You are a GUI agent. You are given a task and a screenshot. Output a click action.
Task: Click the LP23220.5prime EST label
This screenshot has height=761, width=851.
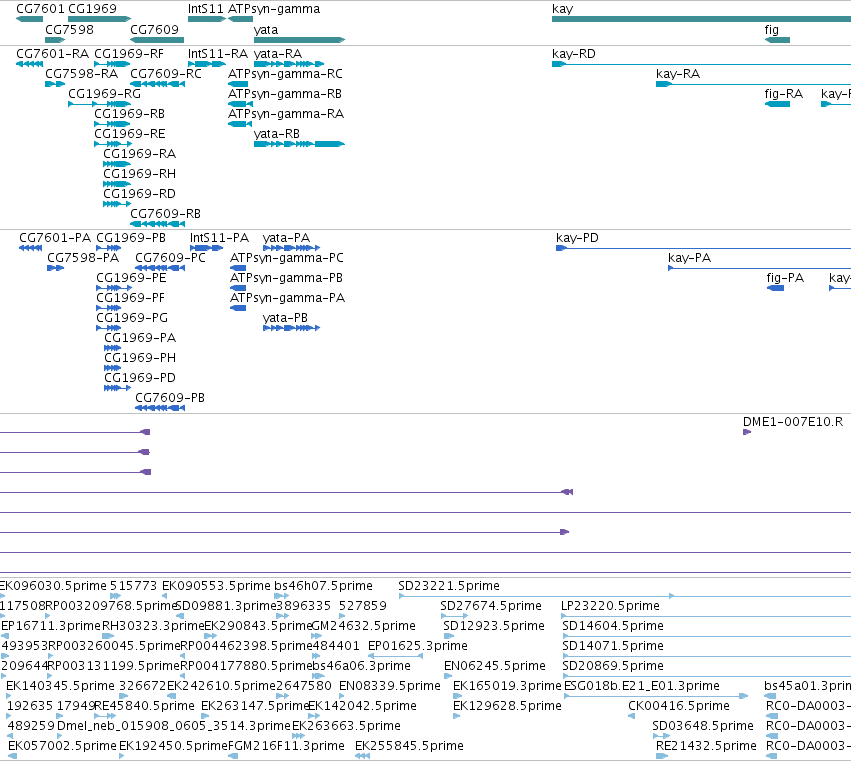coord(611,606)
